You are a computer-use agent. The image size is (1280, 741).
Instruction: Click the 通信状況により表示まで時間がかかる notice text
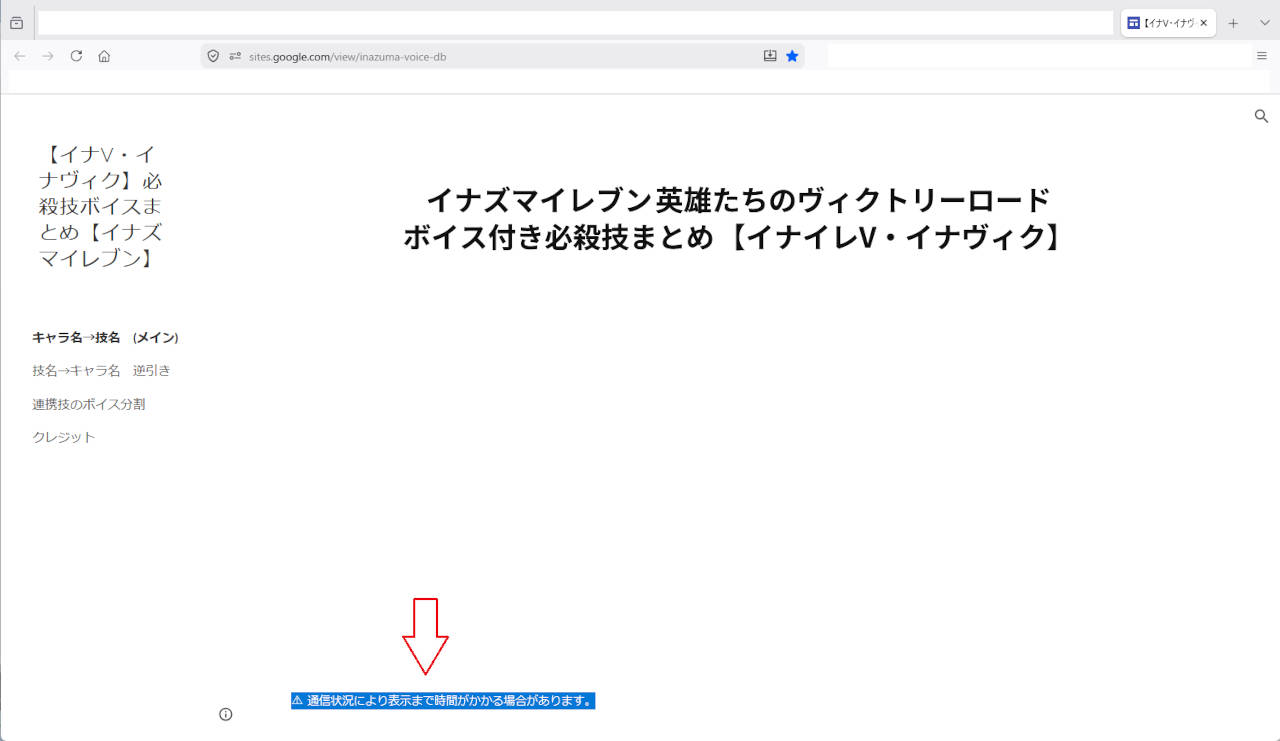[443, 701]
